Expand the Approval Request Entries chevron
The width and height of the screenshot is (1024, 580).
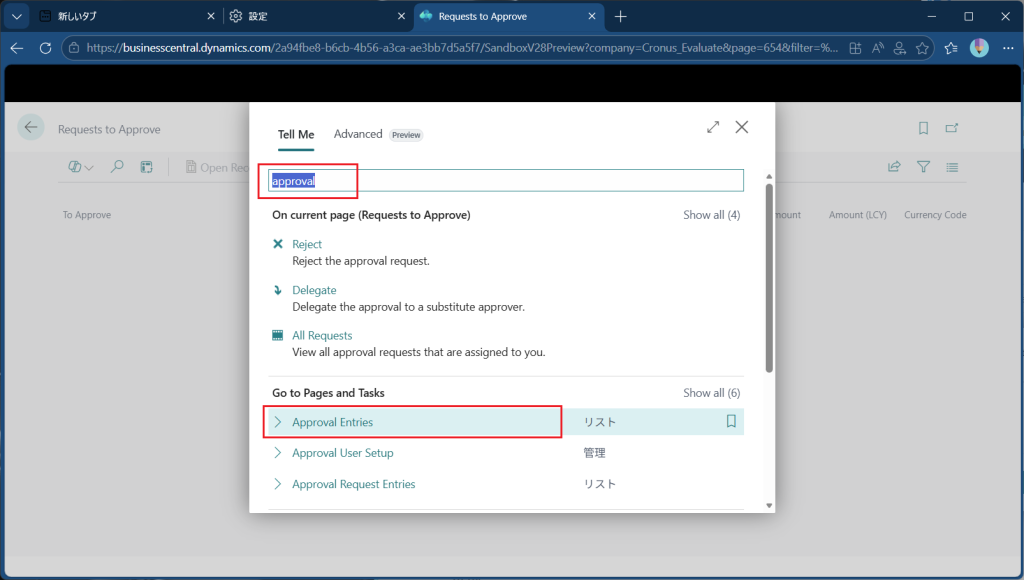point(278,484)
